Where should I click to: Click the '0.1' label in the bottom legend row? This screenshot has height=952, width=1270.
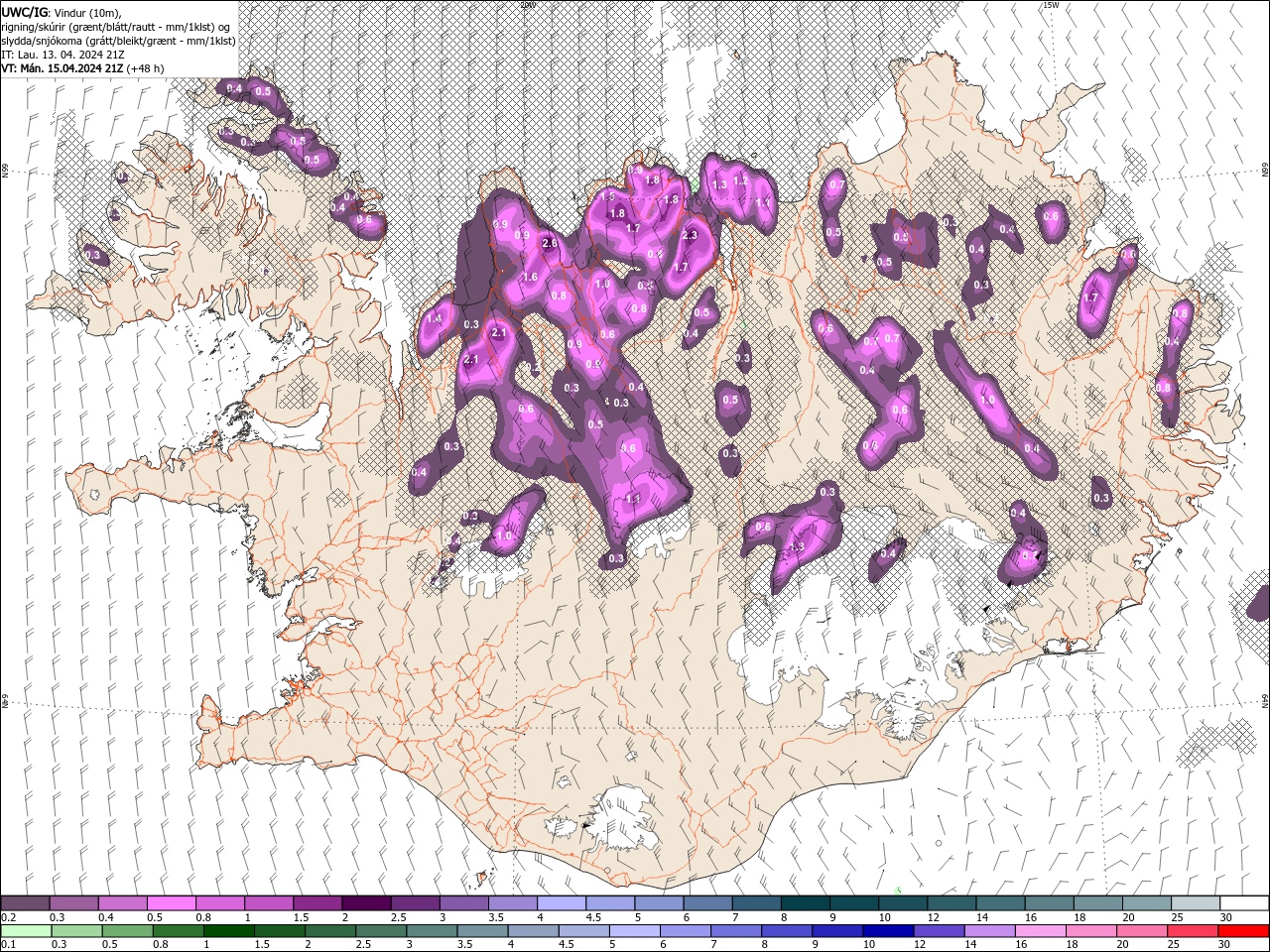pyautogui.click(x=8, y=945)
